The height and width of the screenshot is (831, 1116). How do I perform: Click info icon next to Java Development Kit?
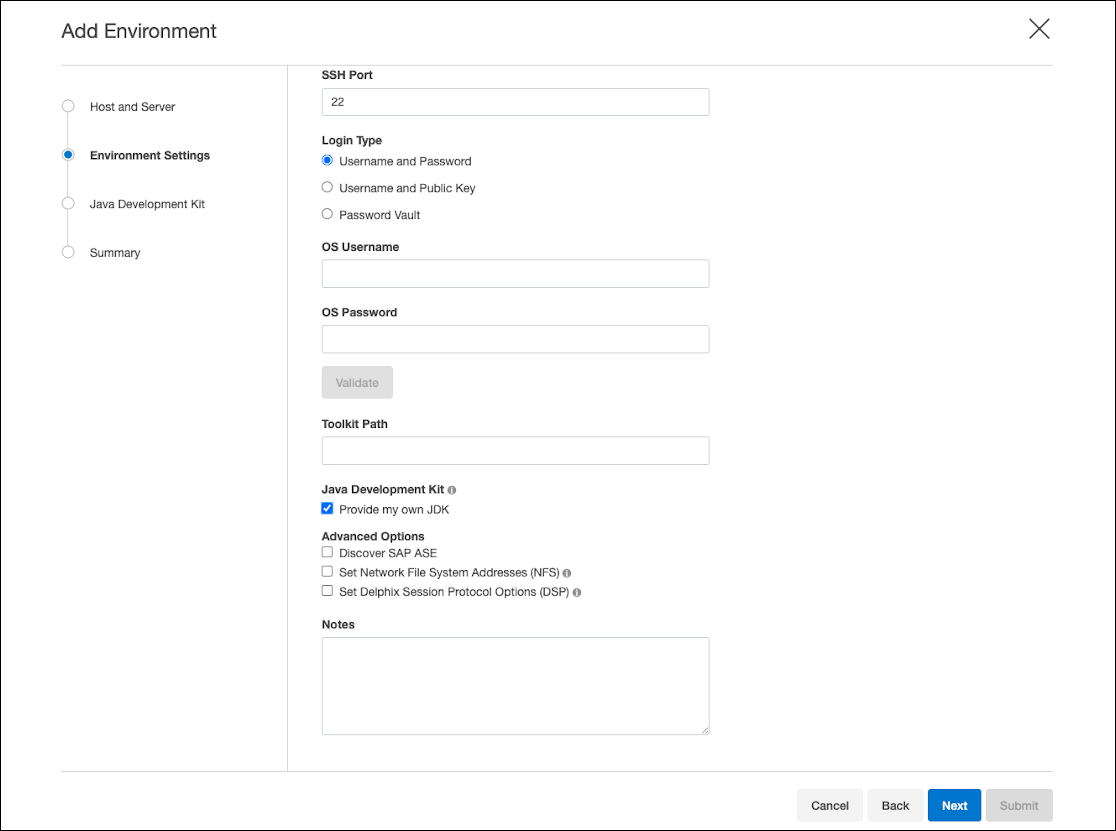tap(452, 491)
